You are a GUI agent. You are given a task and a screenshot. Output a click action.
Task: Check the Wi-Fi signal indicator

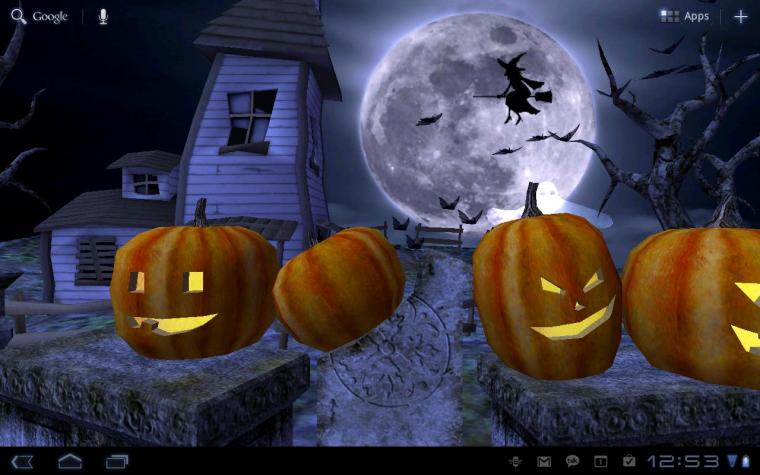pos(732,461)
